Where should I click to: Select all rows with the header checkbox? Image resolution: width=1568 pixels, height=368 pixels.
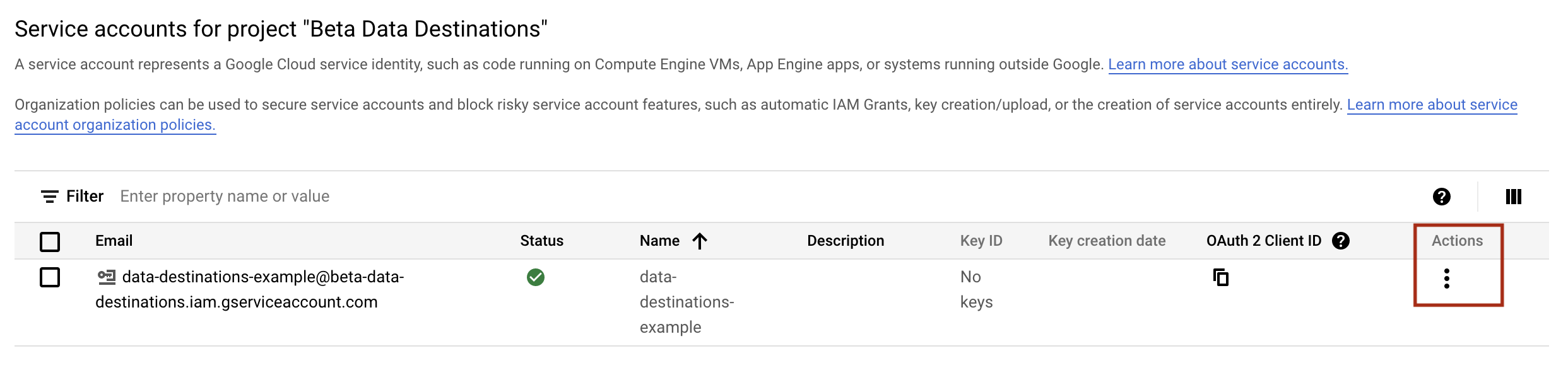point(50,241)
